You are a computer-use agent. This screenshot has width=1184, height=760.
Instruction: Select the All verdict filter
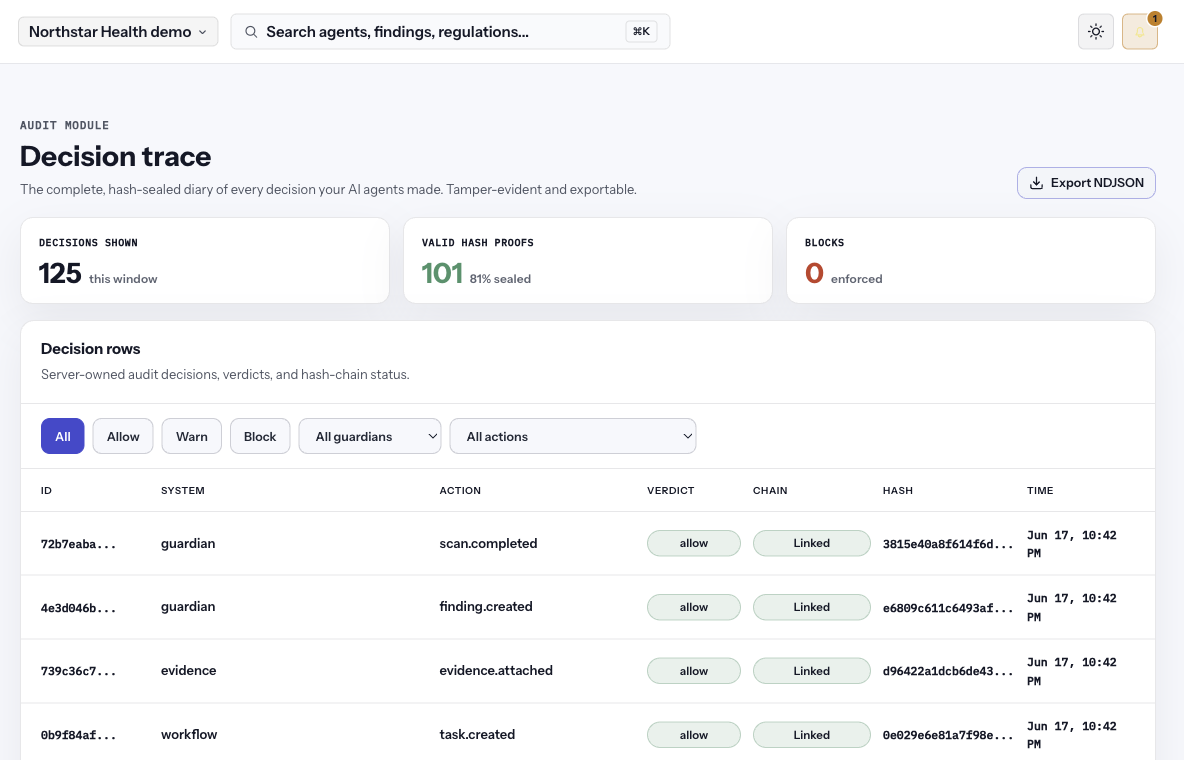(x=63, y=436)
